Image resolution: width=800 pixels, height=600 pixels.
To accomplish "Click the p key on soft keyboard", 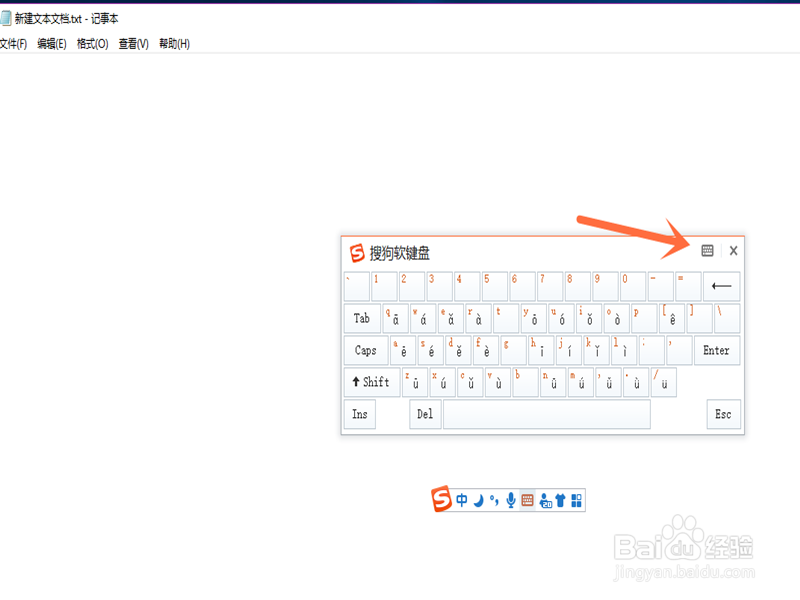I will click(x=644, y=318).
